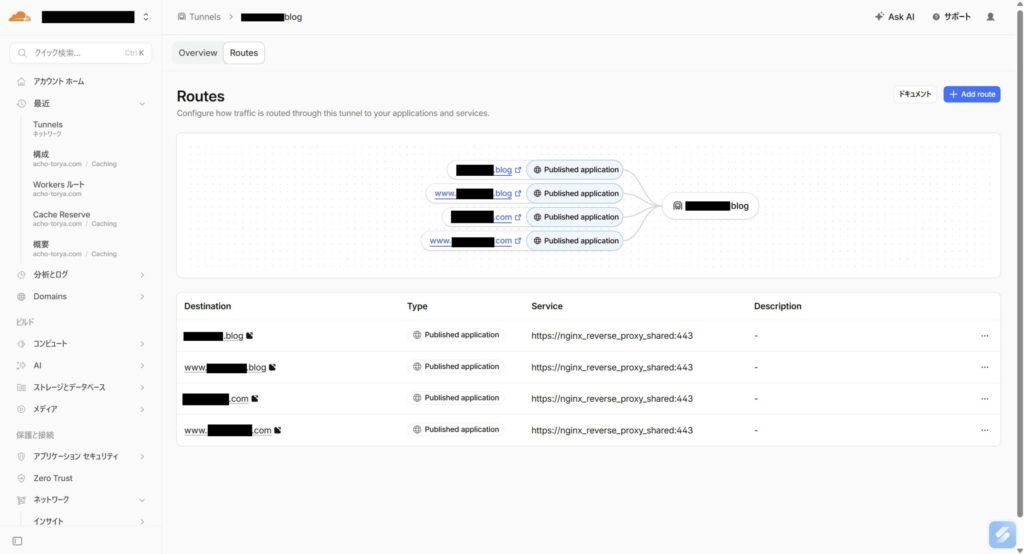
Task: Go to アカウント ホーム in sidebar
Action: click(x=59, y=82)
